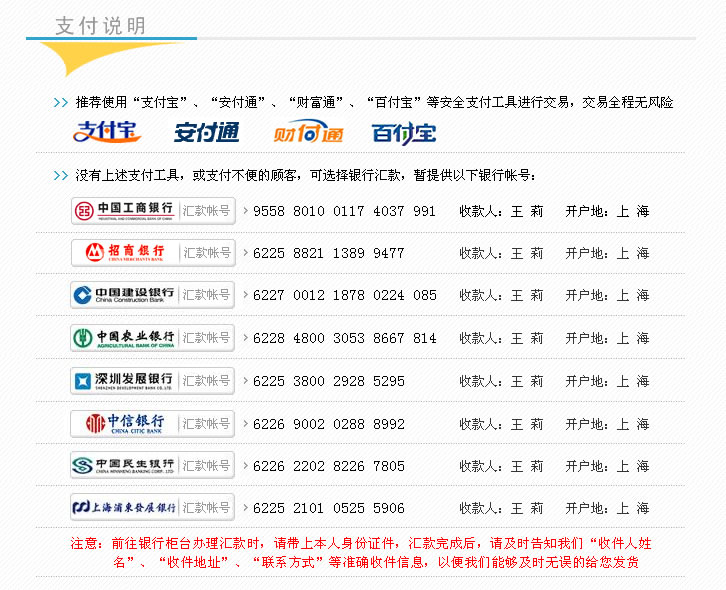Click 收款人: 王莉 in the 中信银行 row
This screenshot has width=726, height=590.
501,424
